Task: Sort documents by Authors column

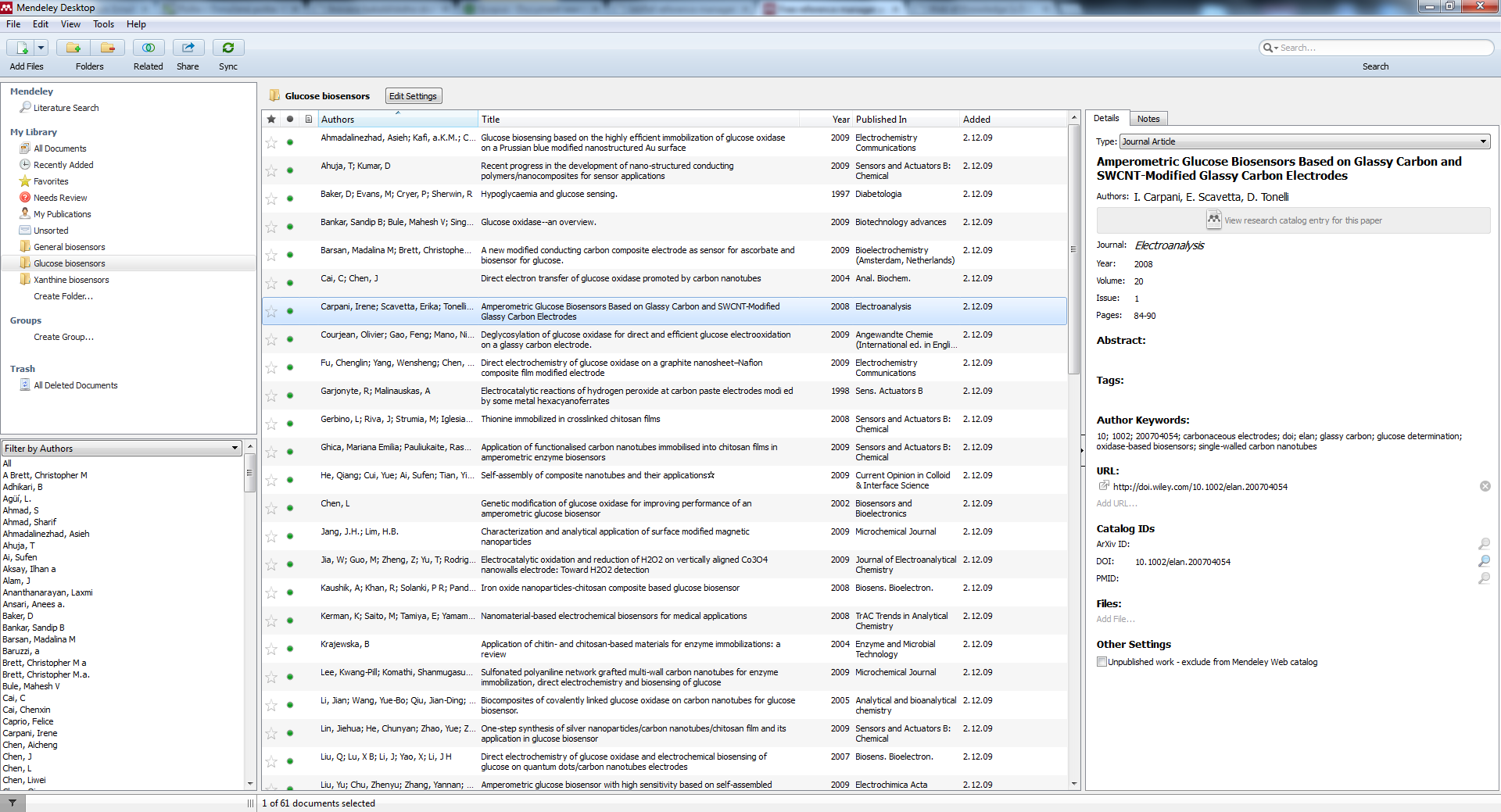Action: [x=398, y=119]
